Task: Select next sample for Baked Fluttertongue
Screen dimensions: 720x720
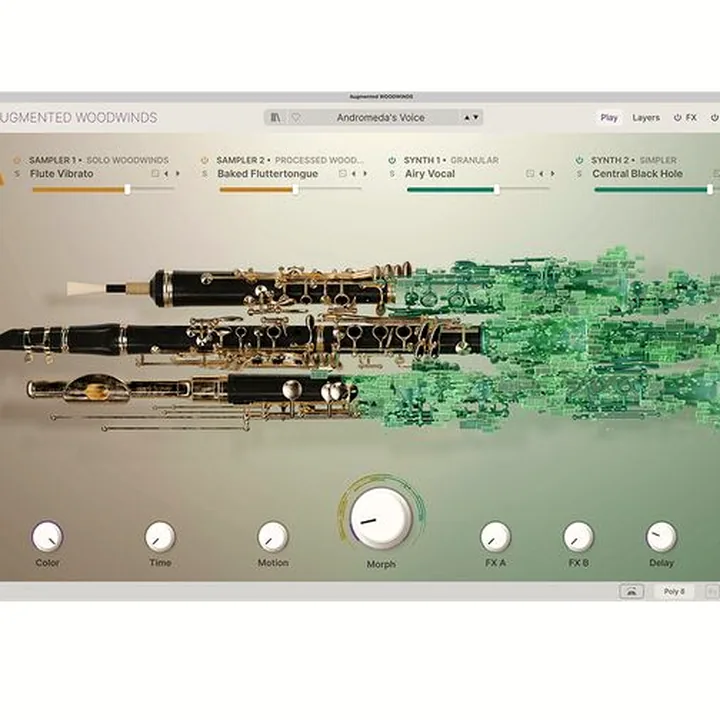Action: point(365,174)
